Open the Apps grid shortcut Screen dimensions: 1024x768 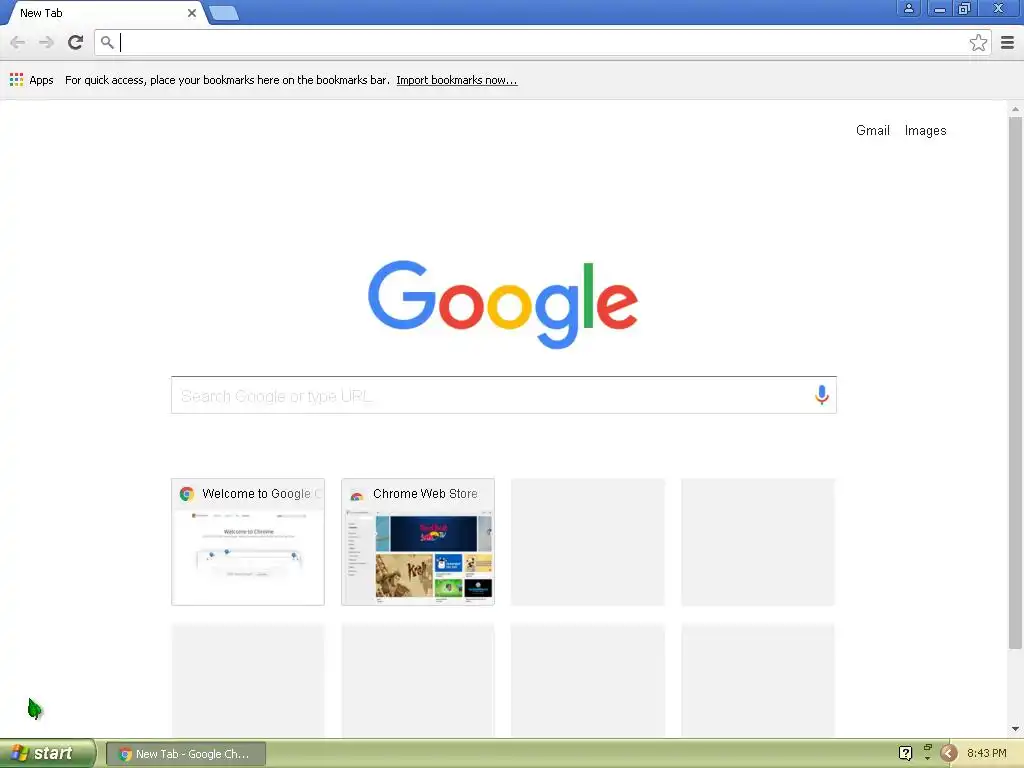[31, 80]
